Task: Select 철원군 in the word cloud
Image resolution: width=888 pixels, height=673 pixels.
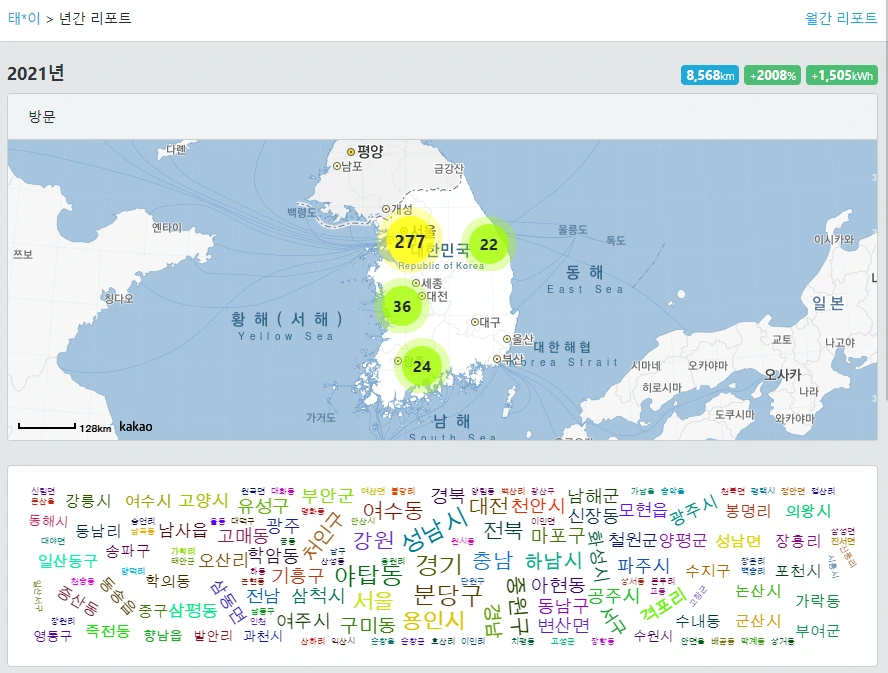Action: [633, 539]
